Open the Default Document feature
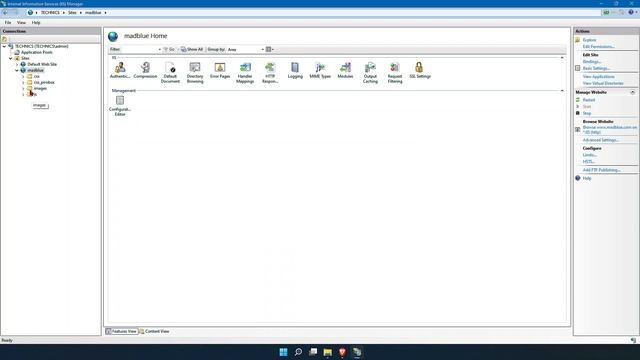The image size is (640, 360). pos(170,73)
